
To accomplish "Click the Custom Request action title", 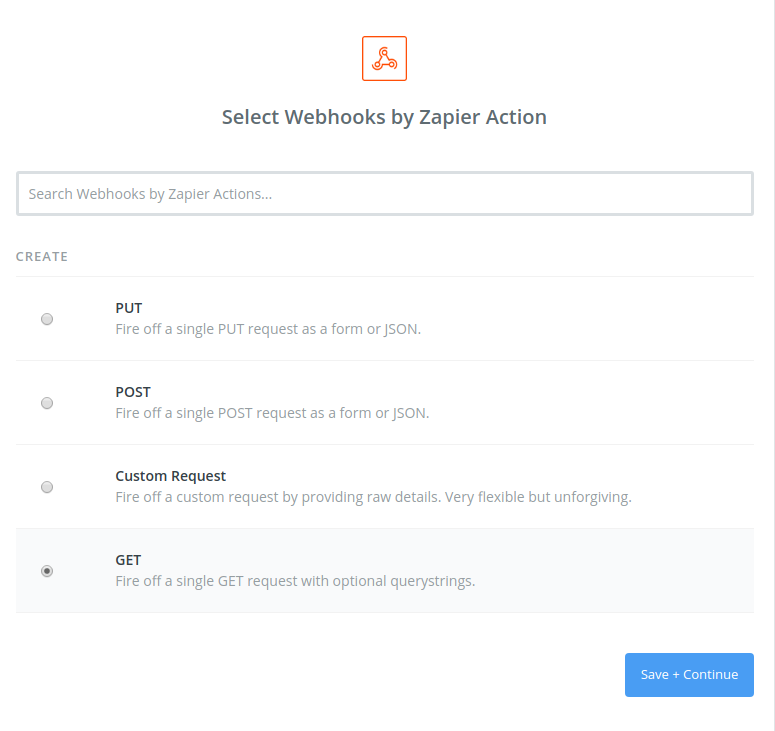I will point(171,476).
